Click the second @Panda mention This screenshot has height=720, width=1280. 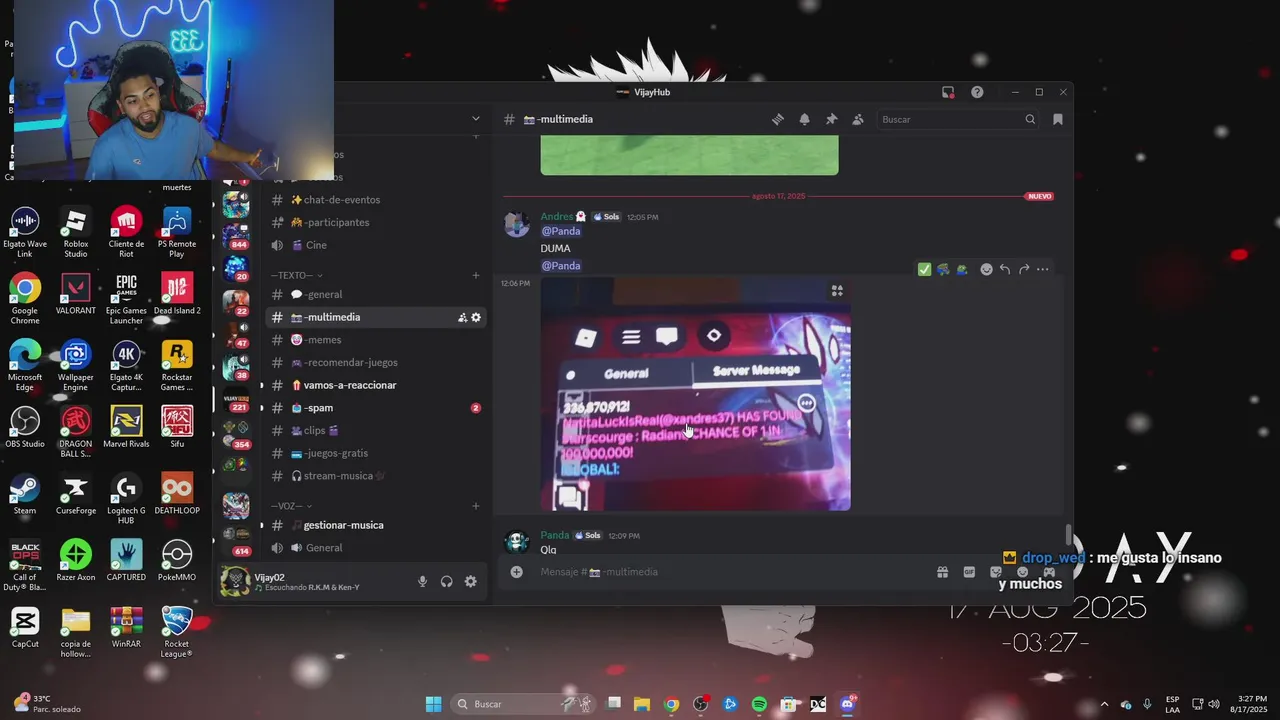pyautogui.click(x=561, y=266)
